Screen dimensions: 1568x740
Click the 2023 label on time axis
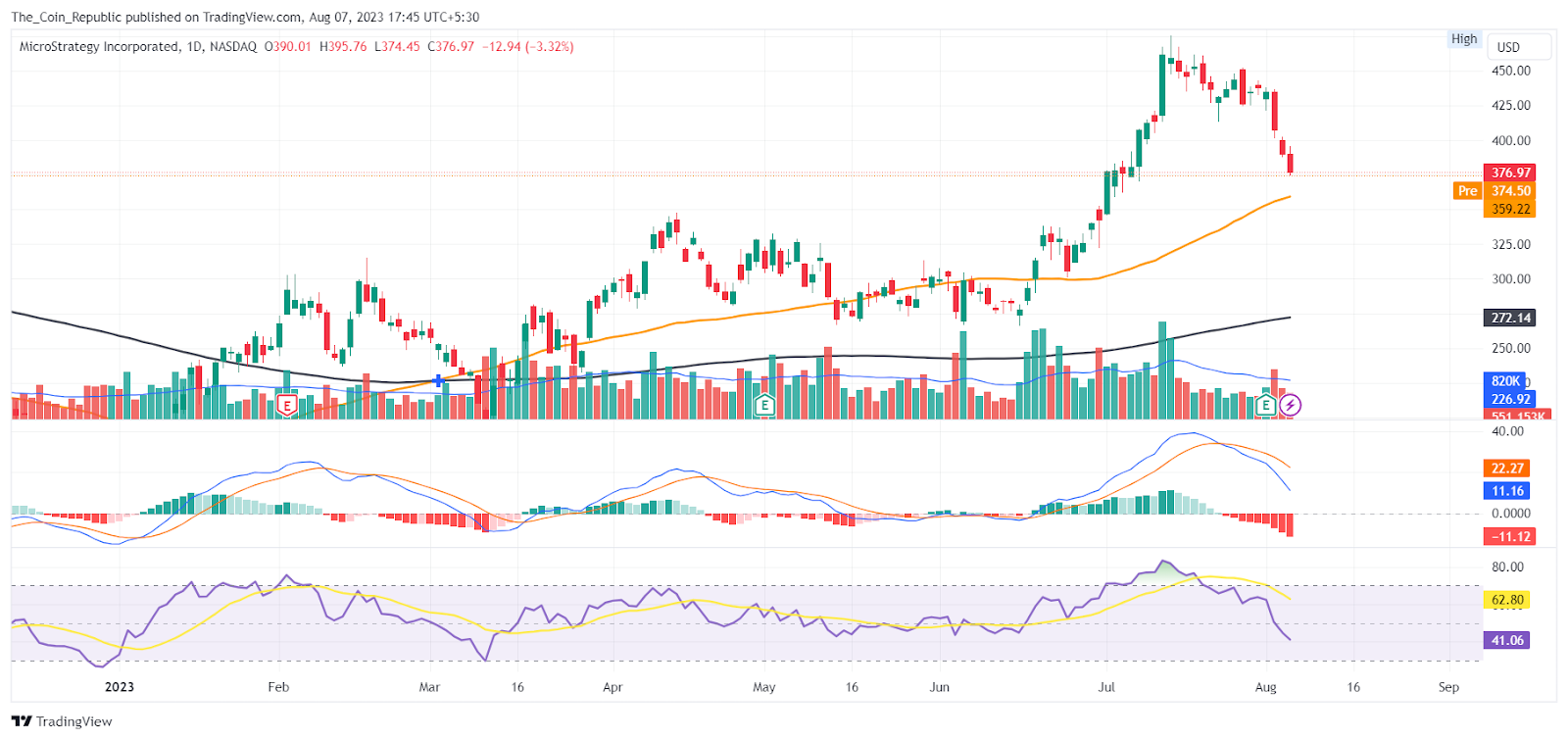pyautogui.click(x=120, y=687)
